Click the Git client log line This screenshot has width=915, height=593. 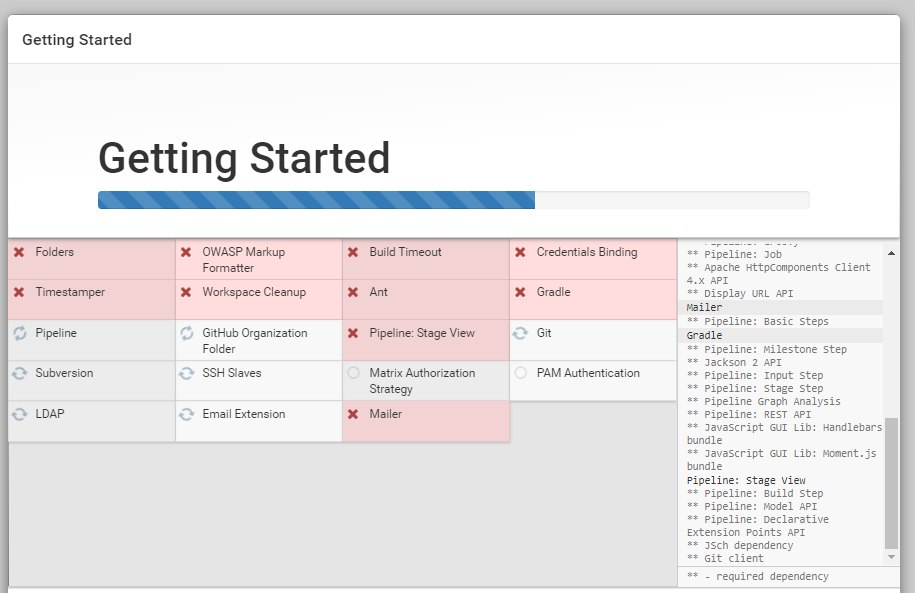pyautogui.click(x=725, y=559)
